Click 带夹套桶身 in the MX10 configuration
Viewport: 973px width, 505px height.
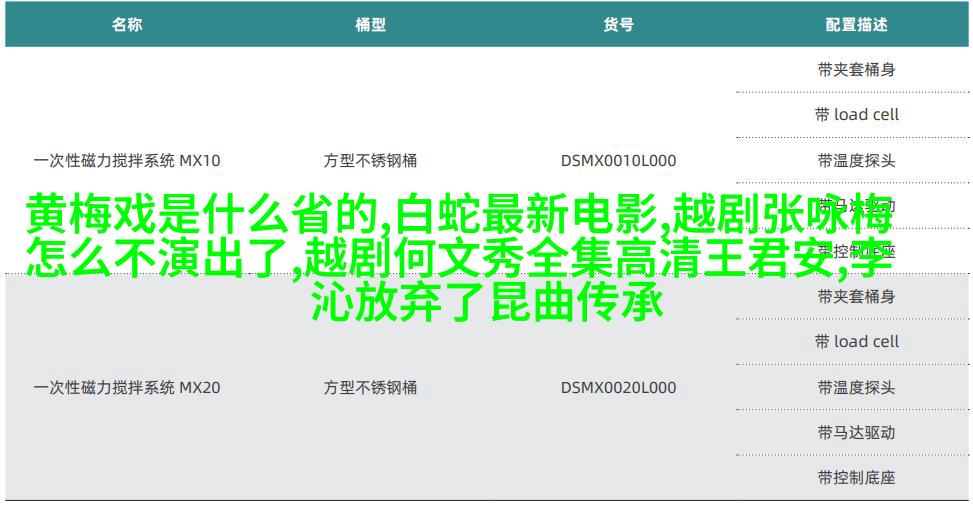coord(856,70)
